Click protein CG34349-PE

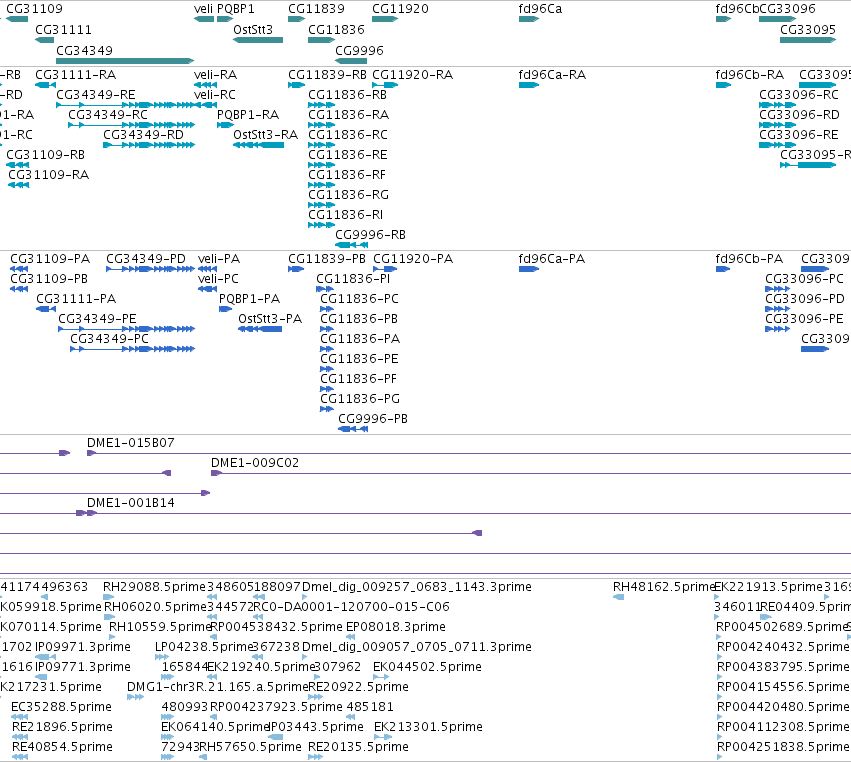97,319
